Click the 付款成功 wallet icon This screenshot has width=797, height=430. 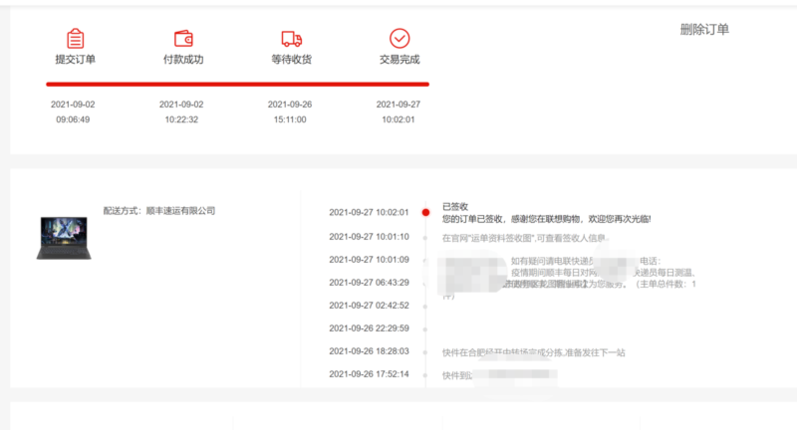[183, 38]
